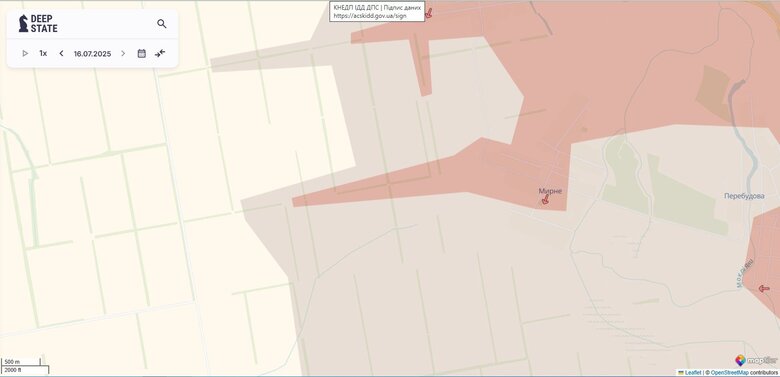Screen dimensions: 780x377
Task: Click the red arrow marker under КНЕДП tooltip
Action: [x=428, y=13]
